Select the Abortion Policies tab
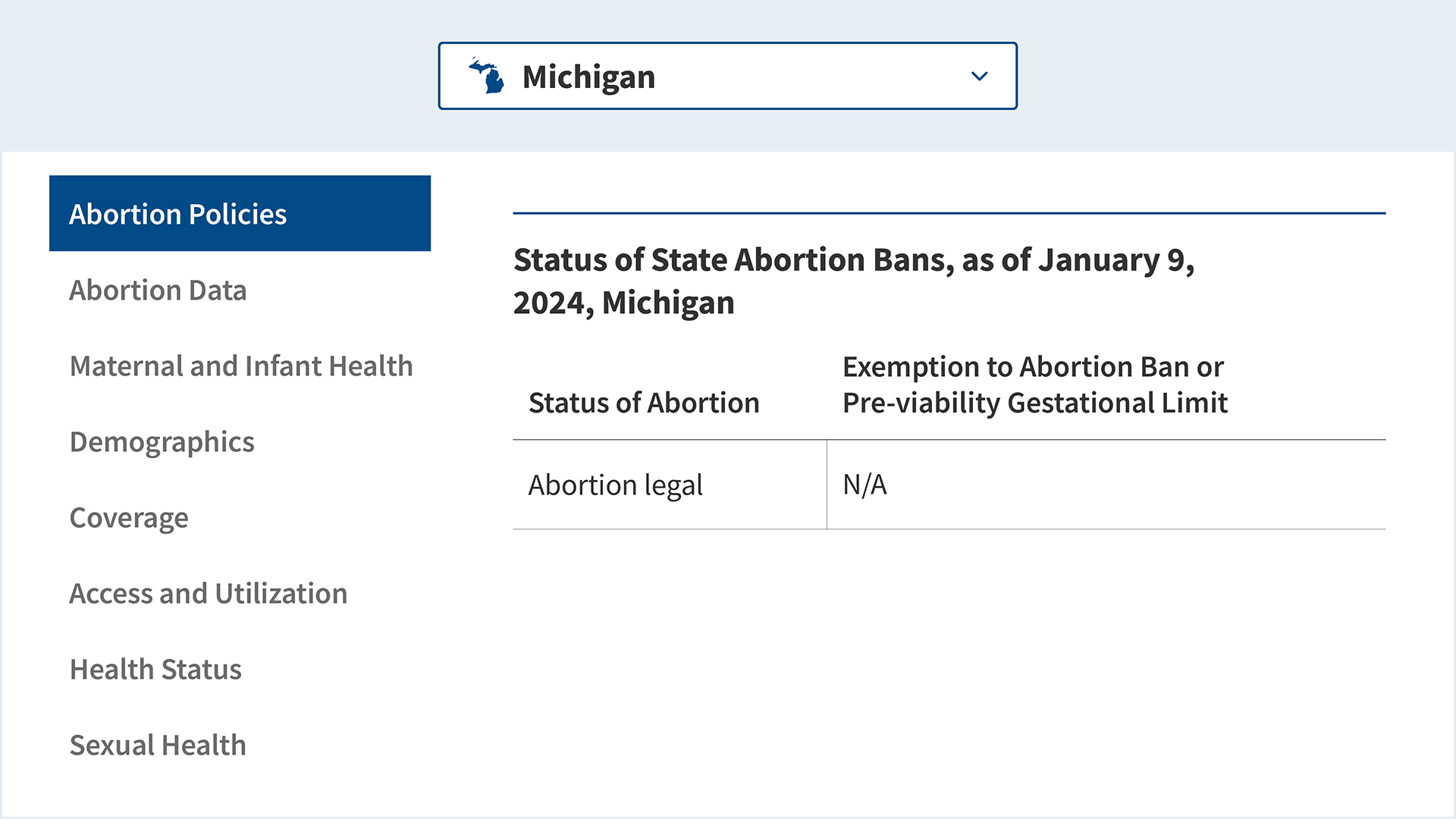 pos(240,214)
